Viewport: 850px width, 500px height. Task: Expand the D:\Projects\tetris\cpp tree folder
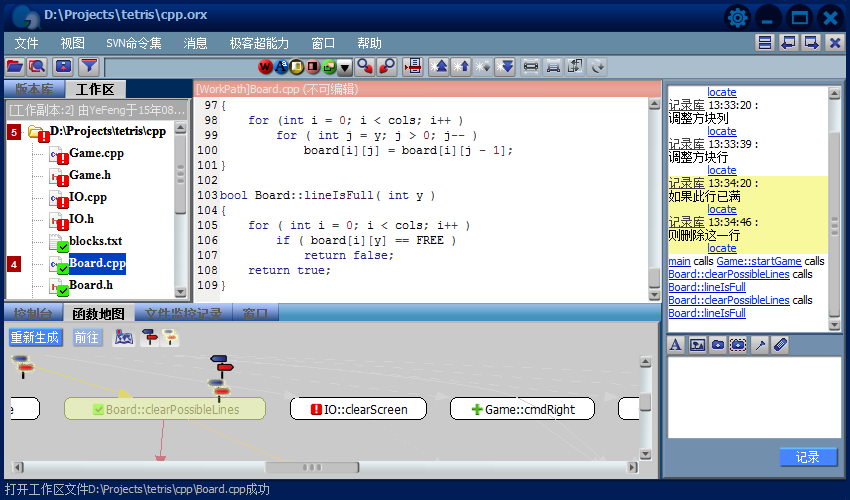[x=38, y=132]
